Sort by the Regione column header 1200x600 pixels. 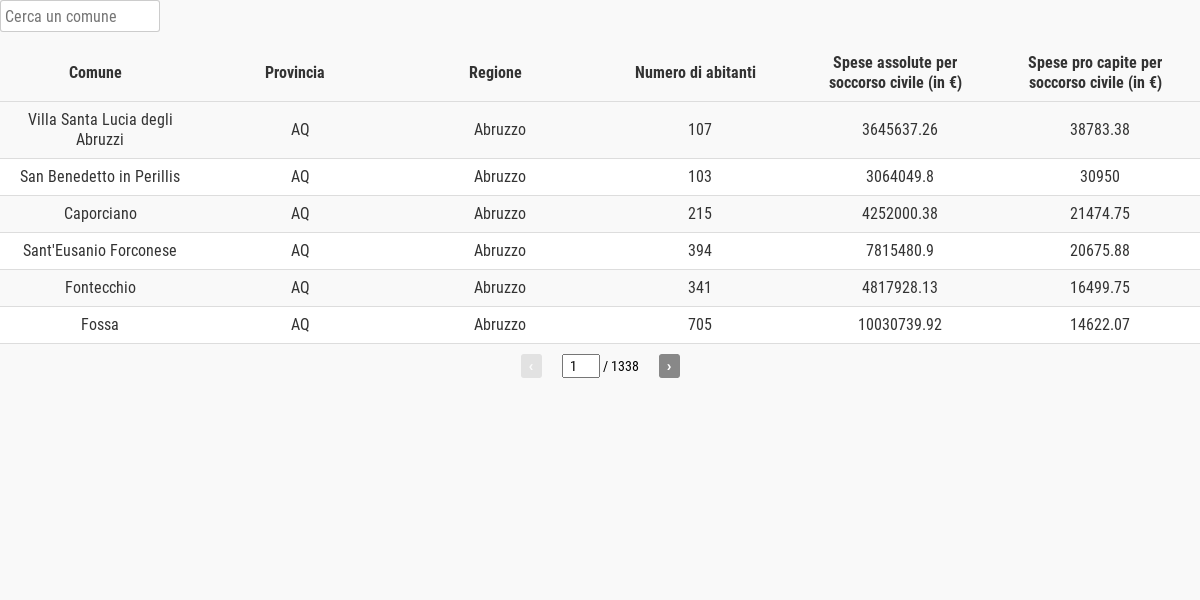(495, 72)
